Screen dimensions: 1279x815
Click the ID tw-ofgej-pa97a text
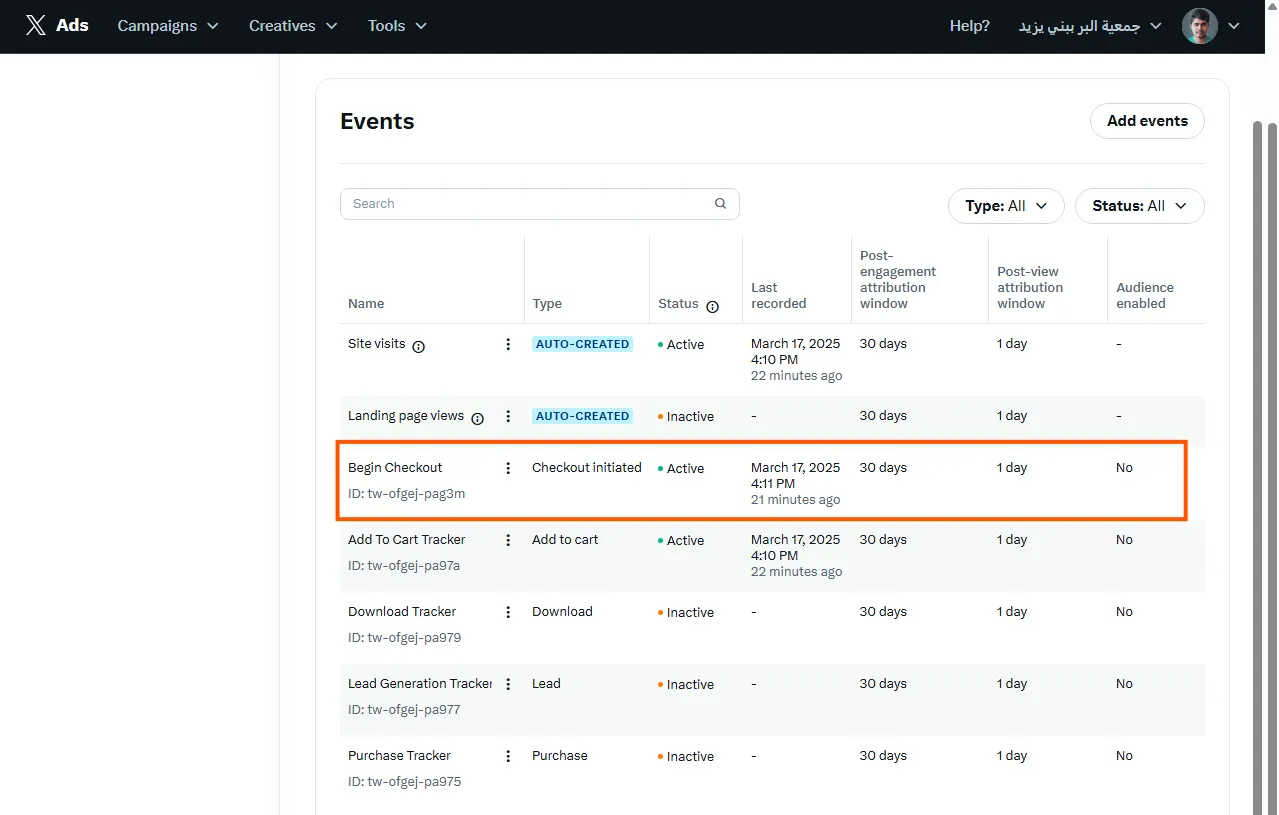coord(404,566)
